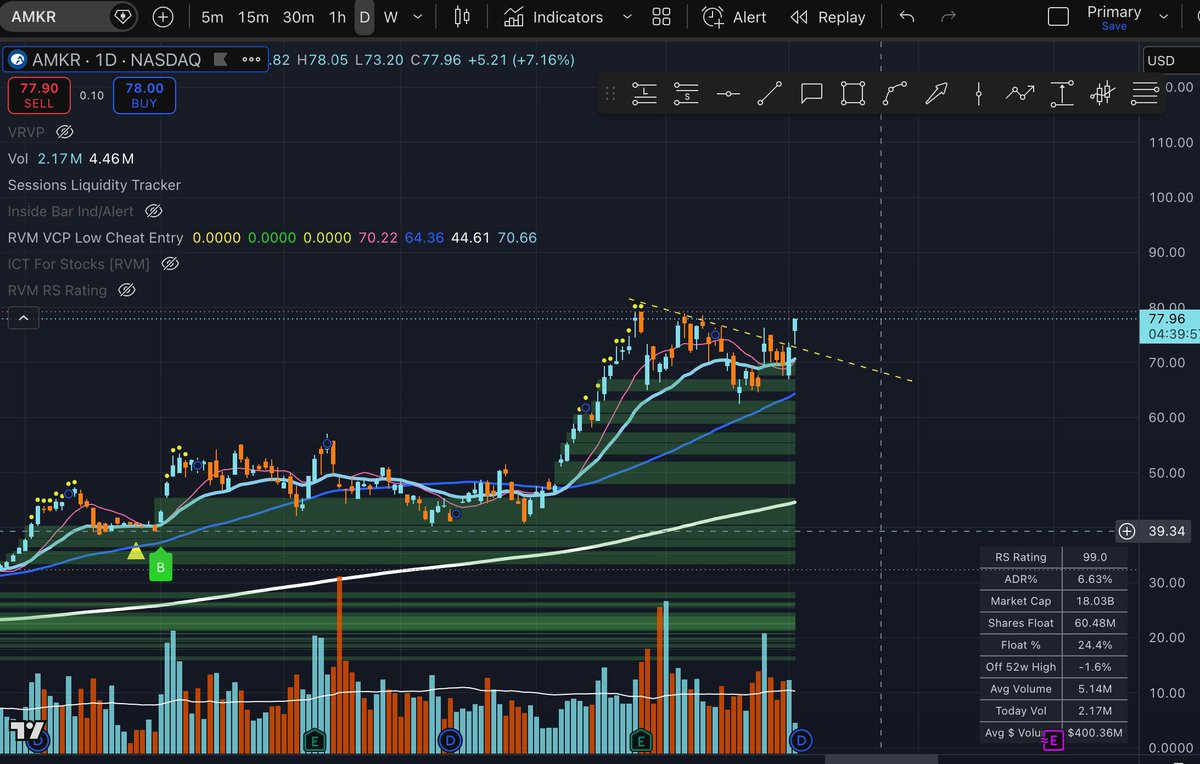The height and width of the screenshot is (764, 1200).
Task: Select the polyline path drawing tool
Action: point(1020,94)
